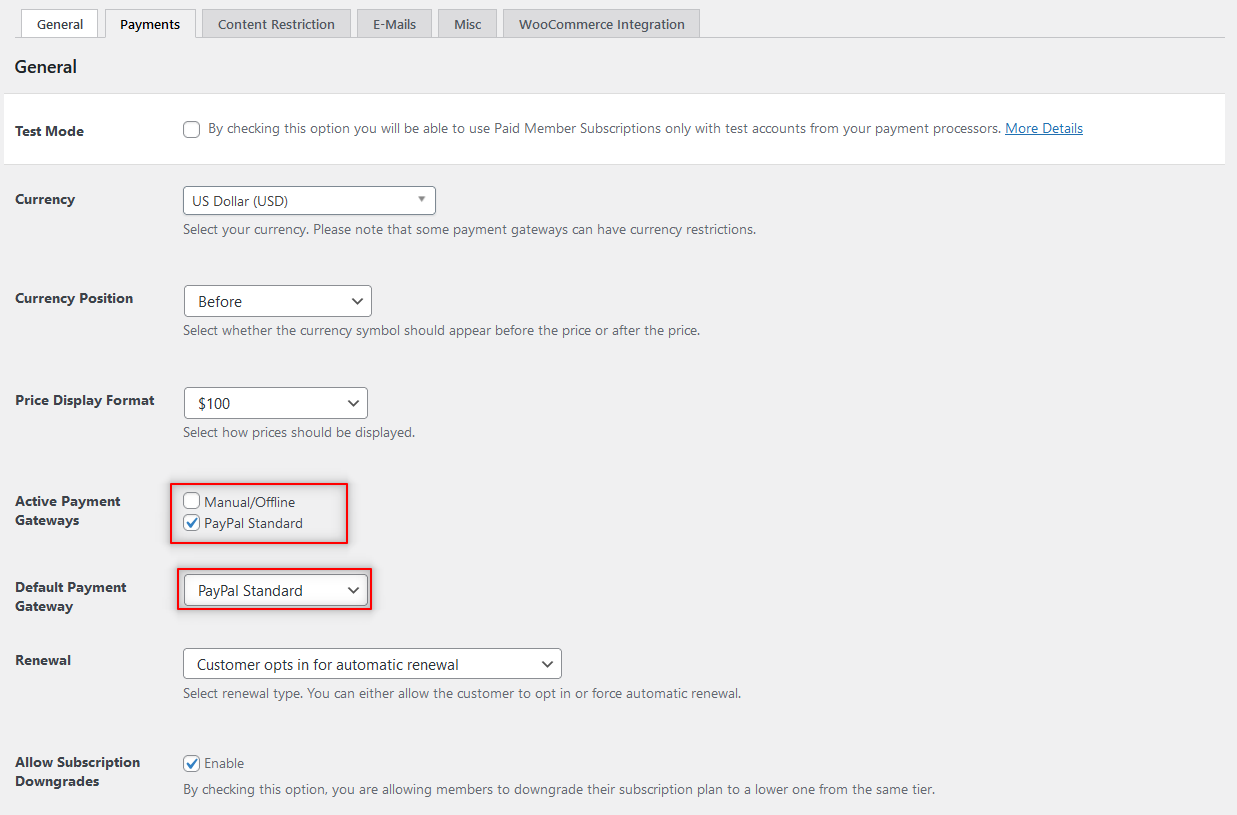Open the Content Restriction tab
Screen dimensions: 1237x815
[276, 24]
